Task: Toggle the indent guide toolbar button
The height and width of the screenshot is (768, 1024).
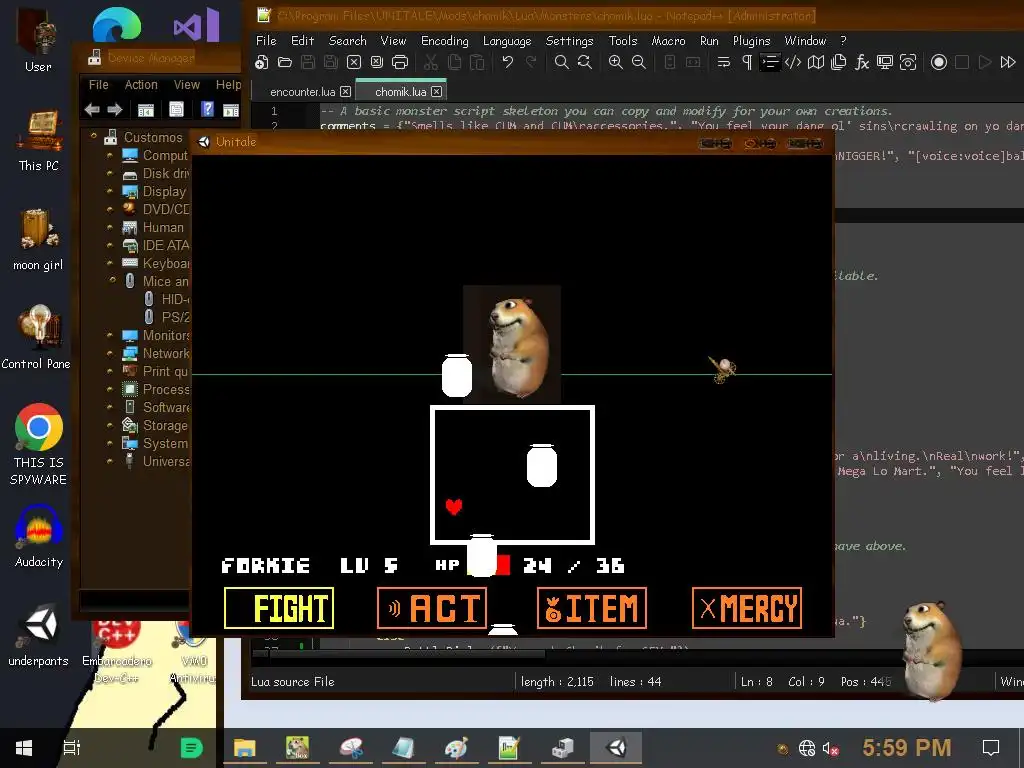Action: pyautogui.click(x=770, y=62)
